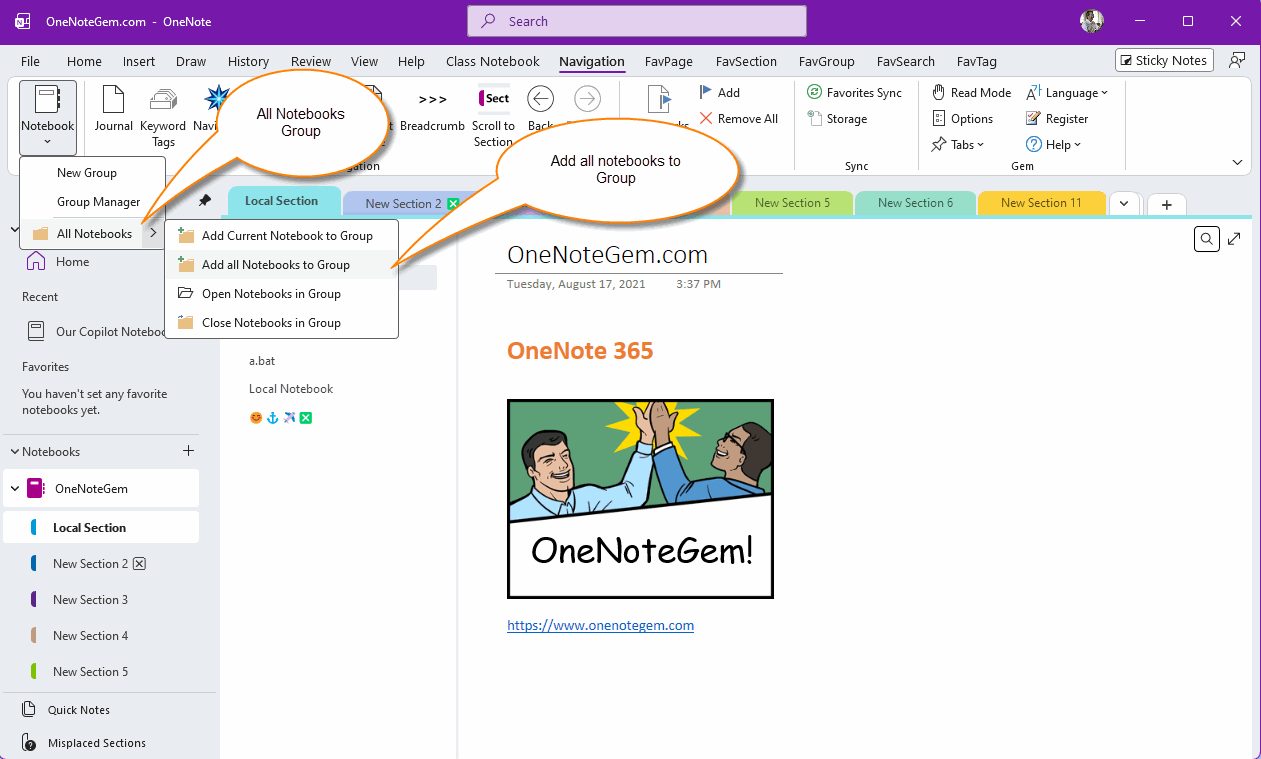This screenshot has width=1261, height=759.
Task: Switch to New Section 6 tab
Action: (915, 203)
